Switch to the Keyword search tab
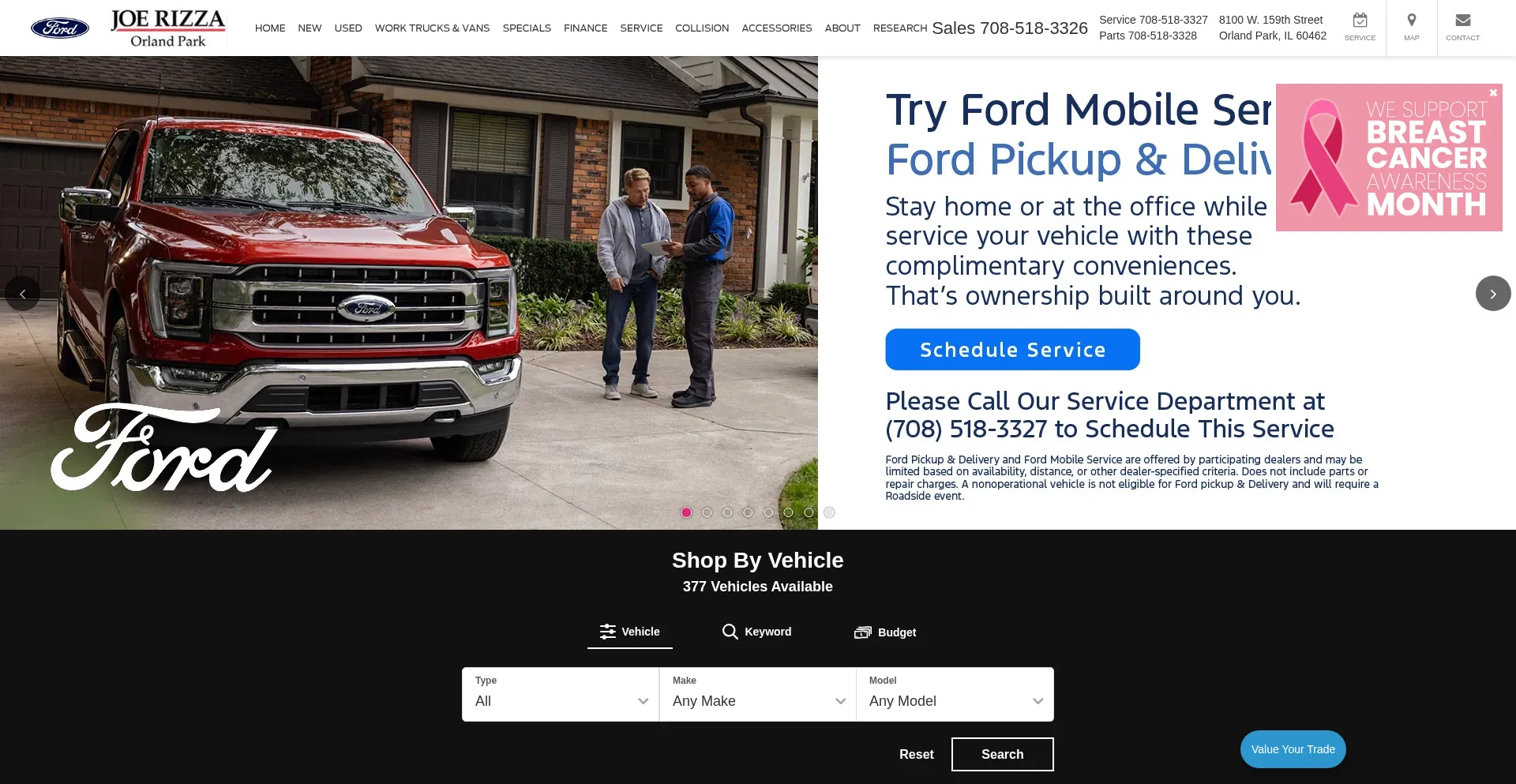Screen dimensions: 1516x784 pos(757,632)
